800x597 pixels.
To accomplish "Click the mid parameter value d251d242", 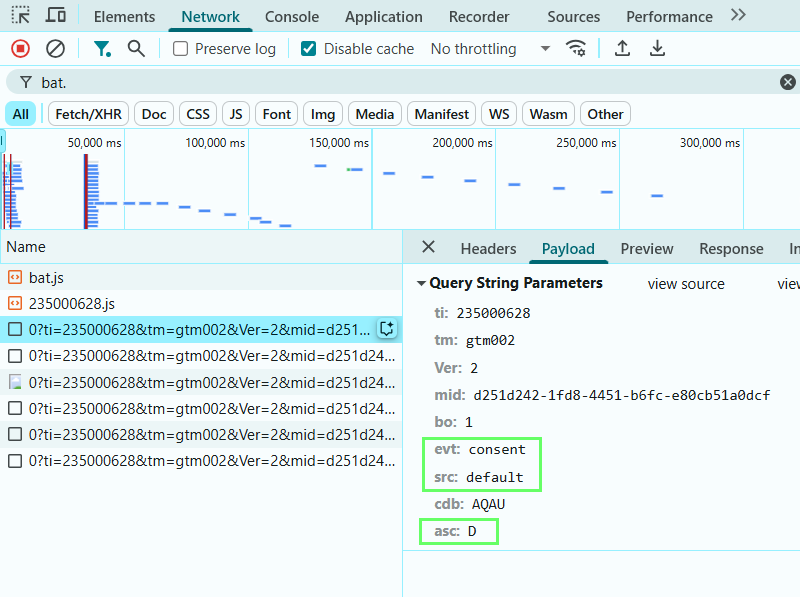I will point(621,395).
